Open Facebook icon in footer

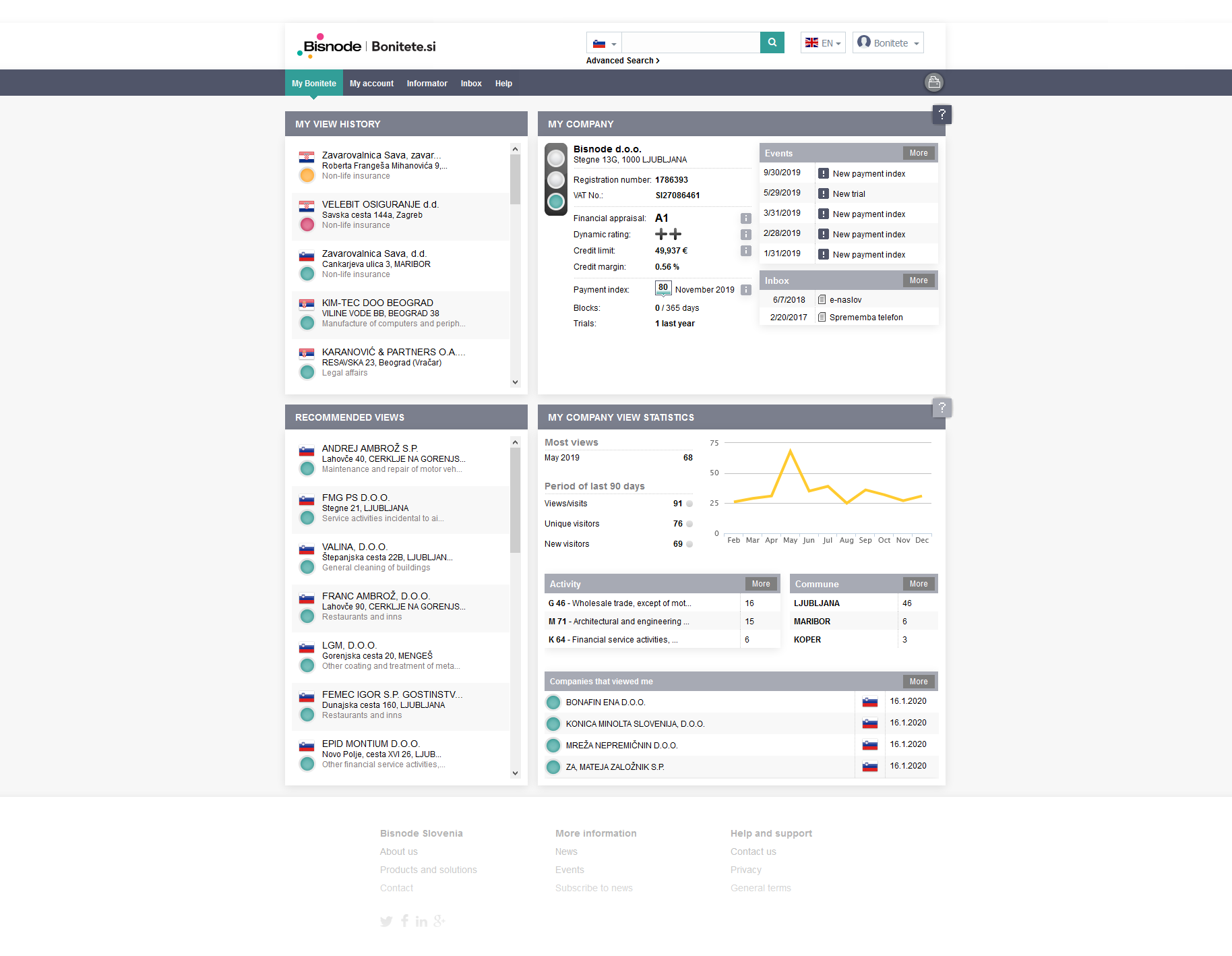click(404, 921)
